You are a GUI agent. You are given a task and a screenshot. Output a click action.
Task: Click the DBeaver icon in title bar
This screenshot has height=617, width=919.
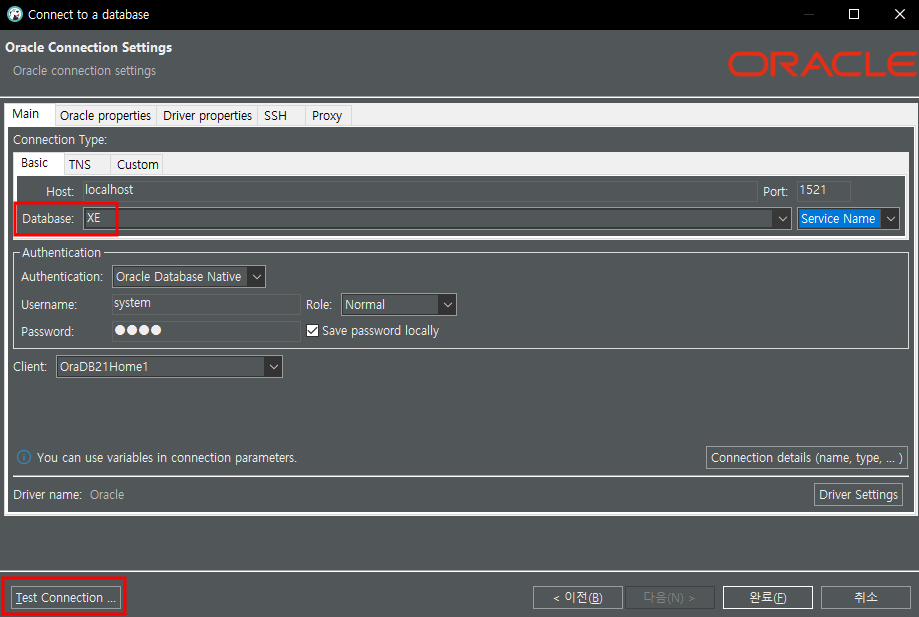click(x=15, y=14)
